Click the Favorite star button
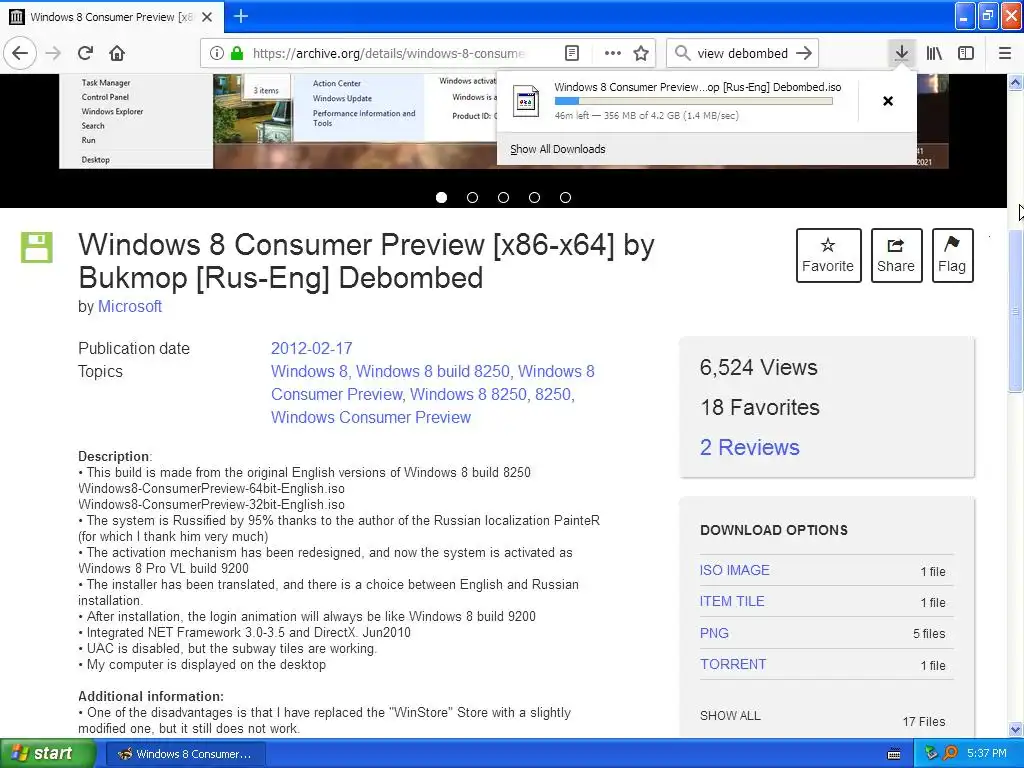The image size is (1024, 768). [x=828, y=255]
